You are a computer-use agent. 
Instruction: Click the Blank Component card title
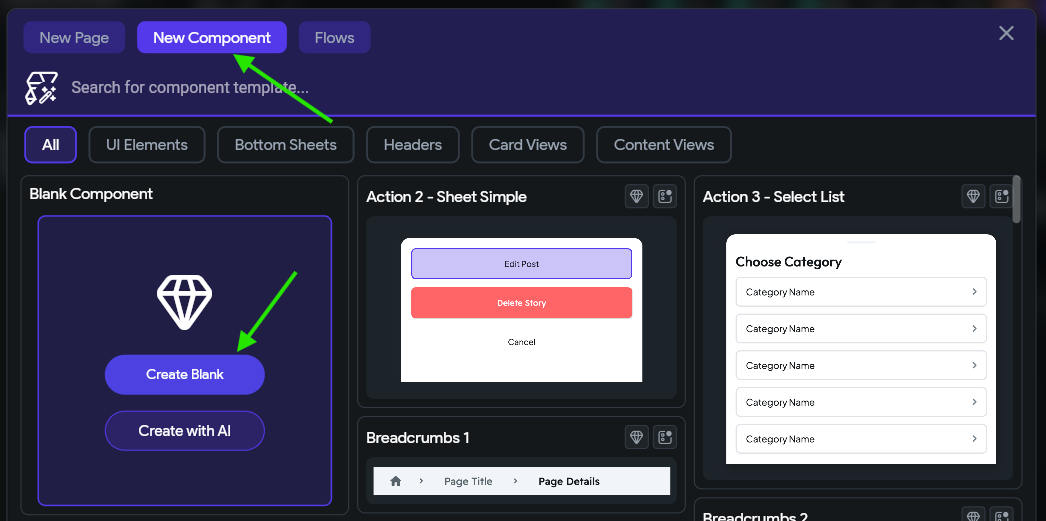pos(91,194)
